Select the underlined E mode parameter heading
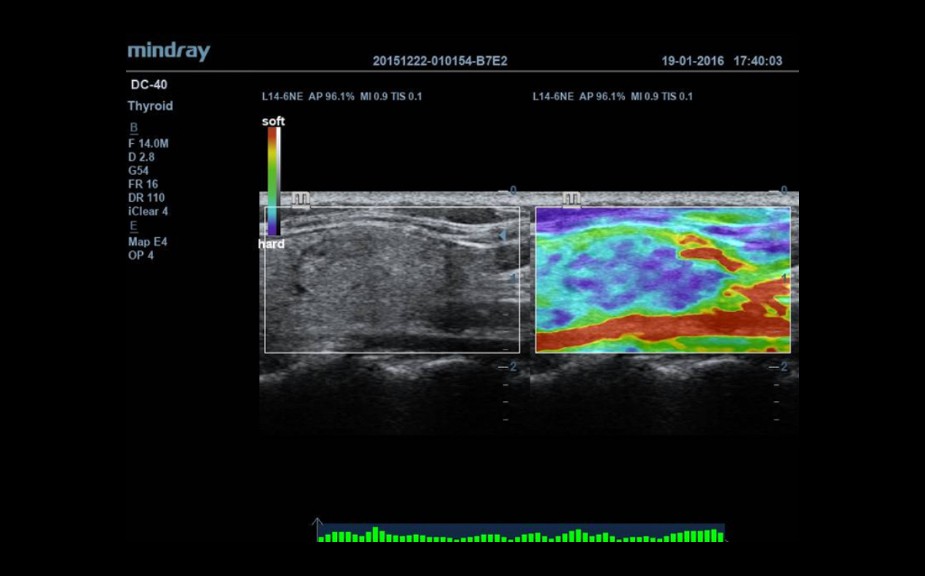 click(x=134, y=226)
